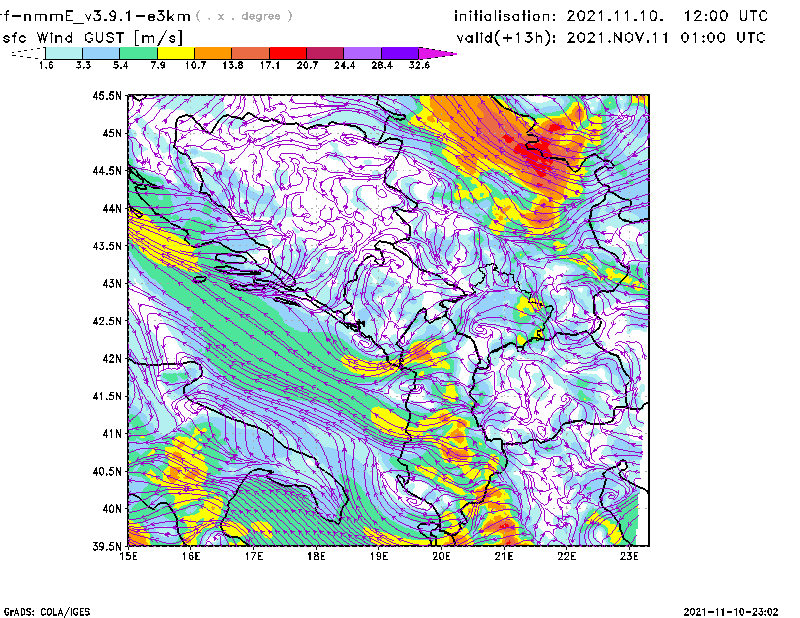Image resolution: width=800 pixels, height=618 pixels.
Task: Click the 17E longitude label
Action: point(254,556)
